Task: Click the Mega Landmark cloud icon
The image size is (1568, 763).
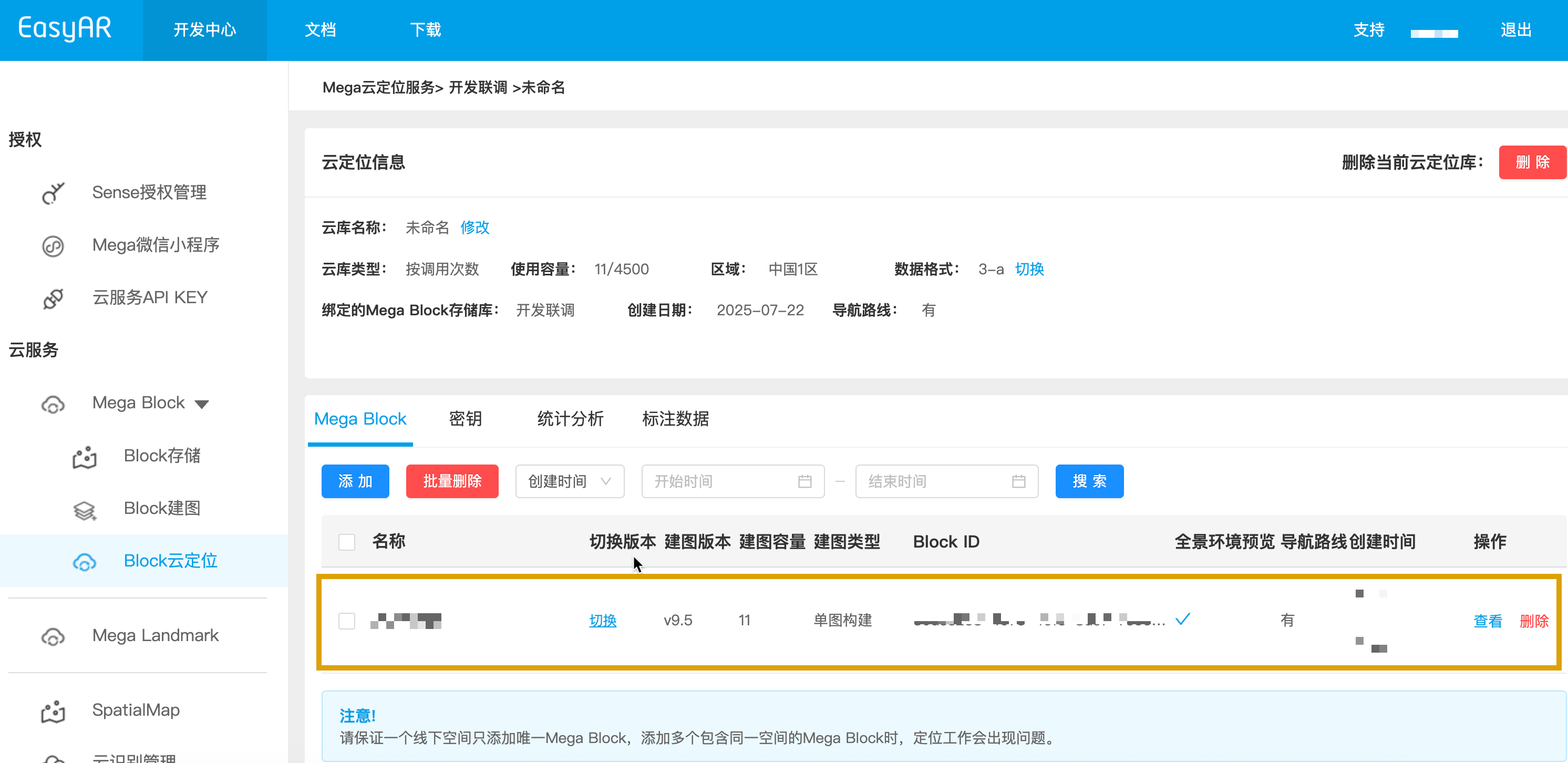Action: coord(53,636)
